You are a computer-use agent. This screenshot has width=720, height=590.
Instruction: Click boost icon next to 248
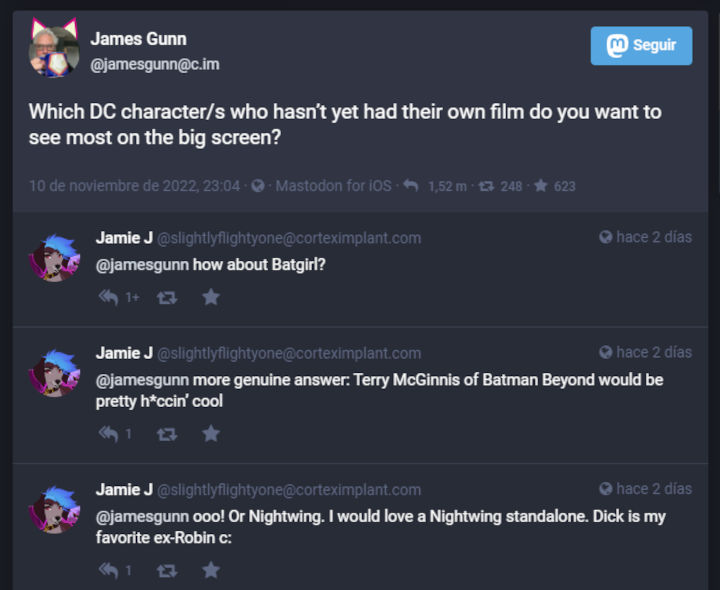(487, 186)
